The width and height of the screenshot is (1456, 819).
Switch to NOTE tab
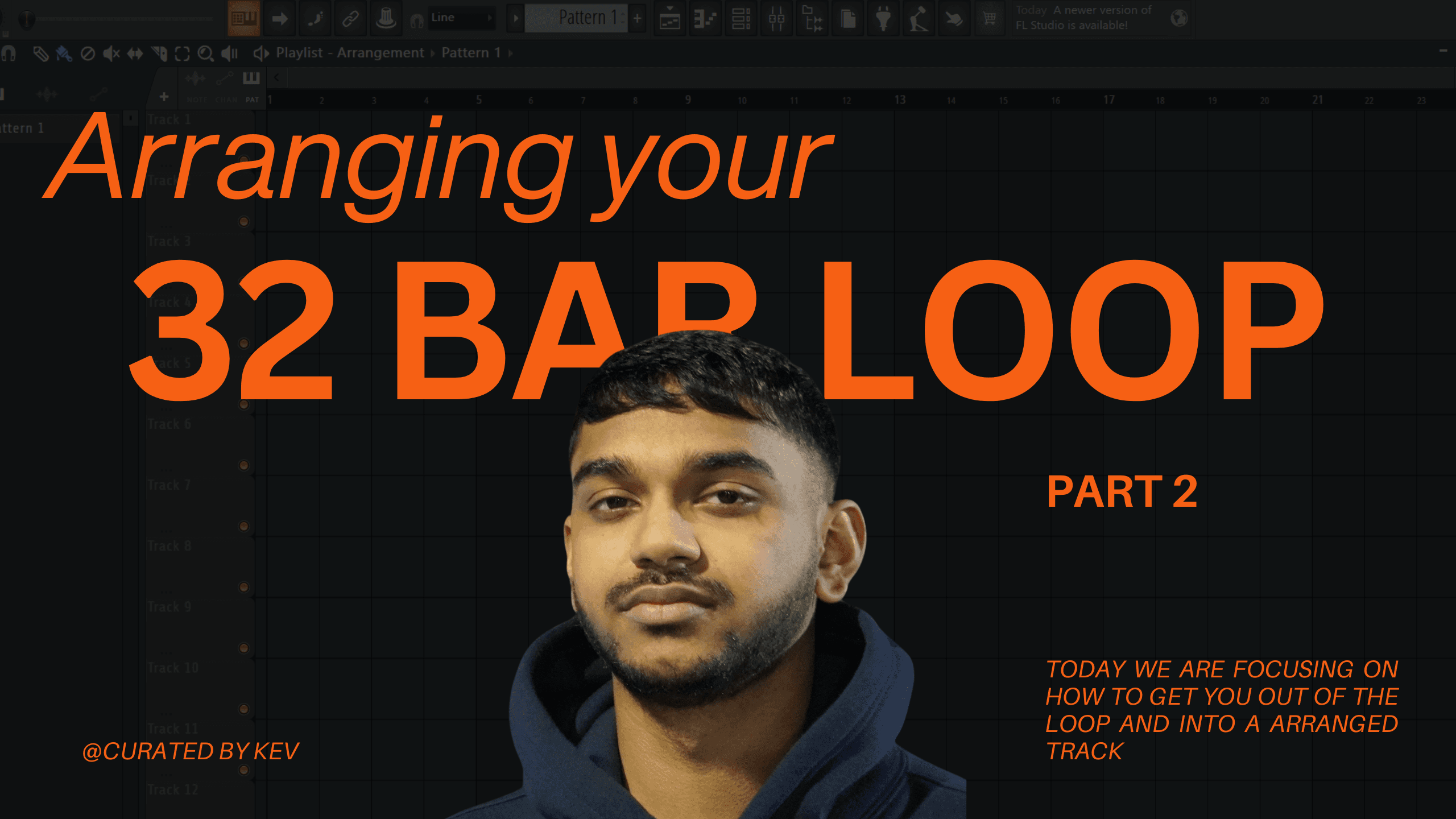click(x=197, y=100)
